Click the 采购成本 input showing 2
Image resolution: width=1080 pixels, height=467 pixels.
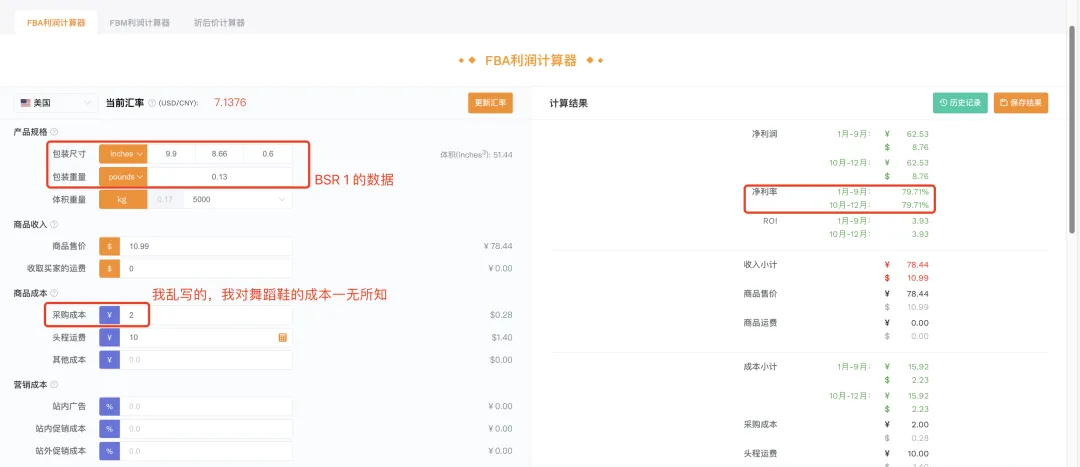pos(206,315)
